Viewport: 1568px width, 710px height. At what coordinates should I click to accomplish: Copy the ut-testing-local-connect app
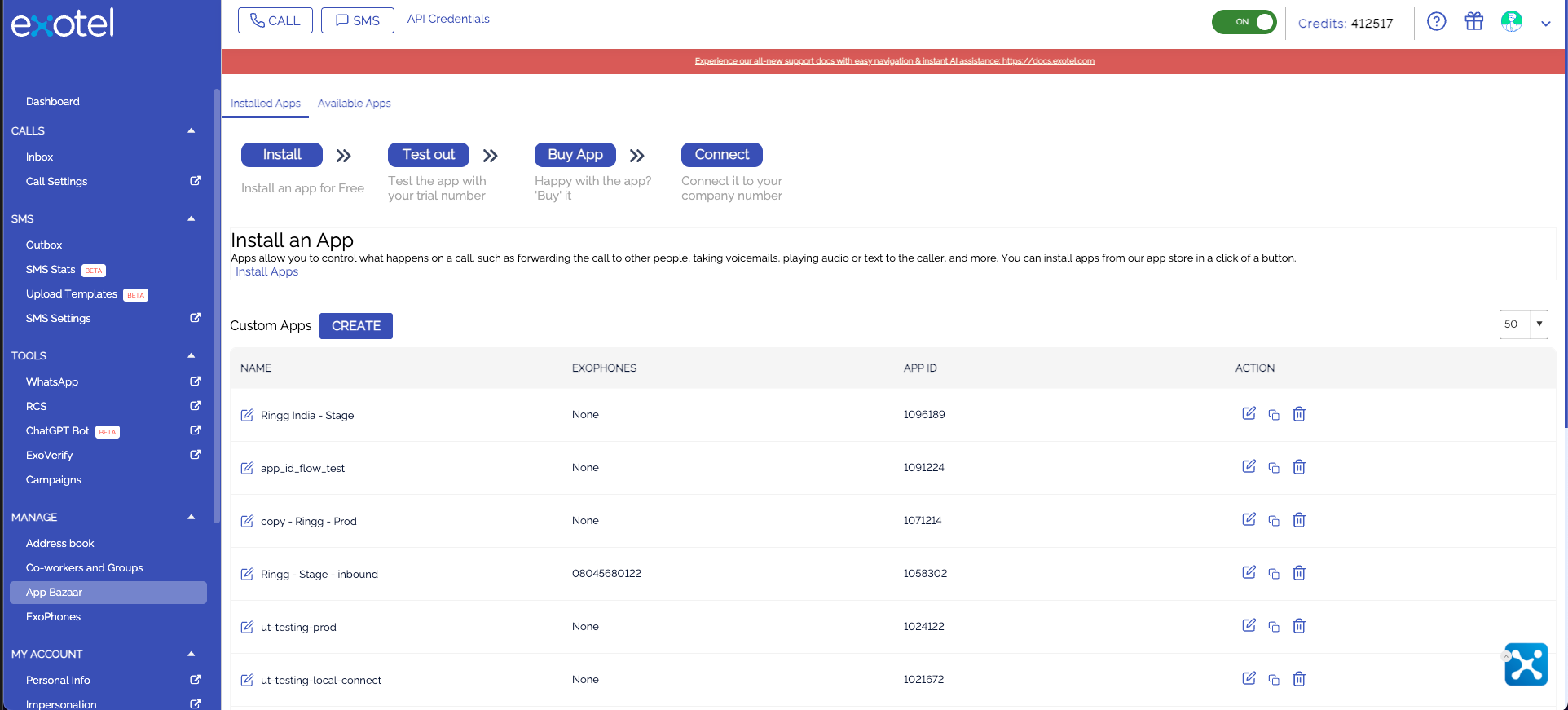pos(1274,680)
